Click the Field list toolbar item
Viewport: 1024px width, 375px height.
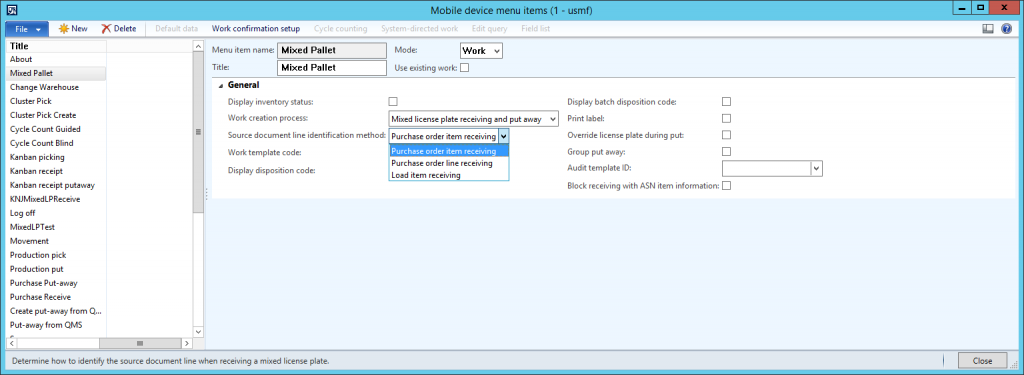coord(536,29)
